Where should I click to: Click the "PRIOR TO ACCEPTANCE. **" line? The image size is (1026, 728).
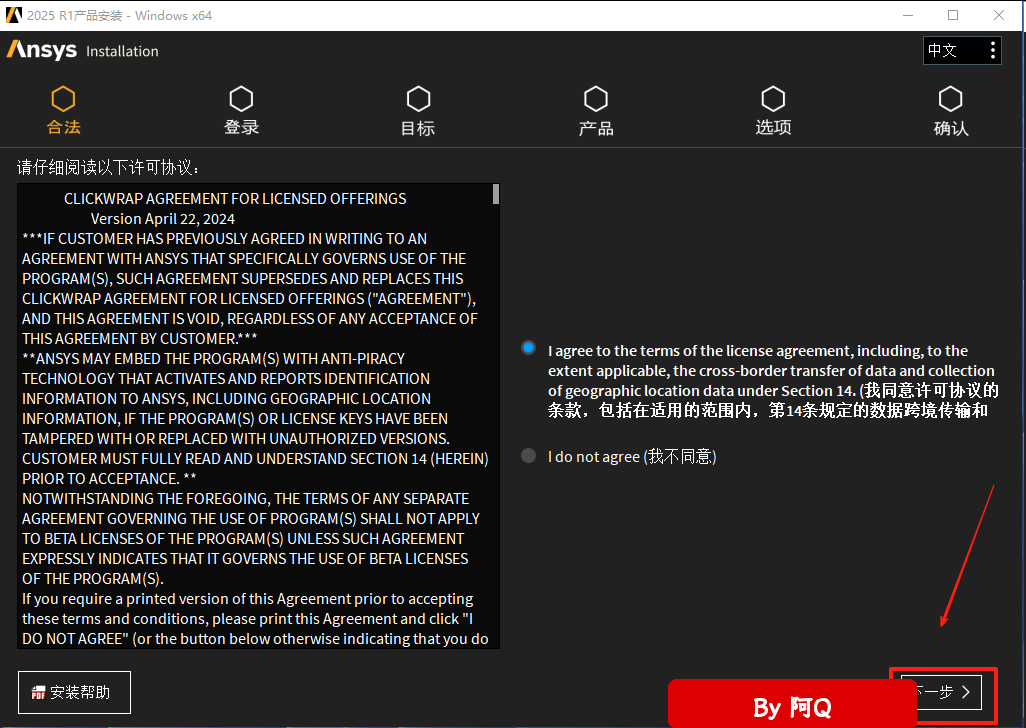tap(109, 479)
